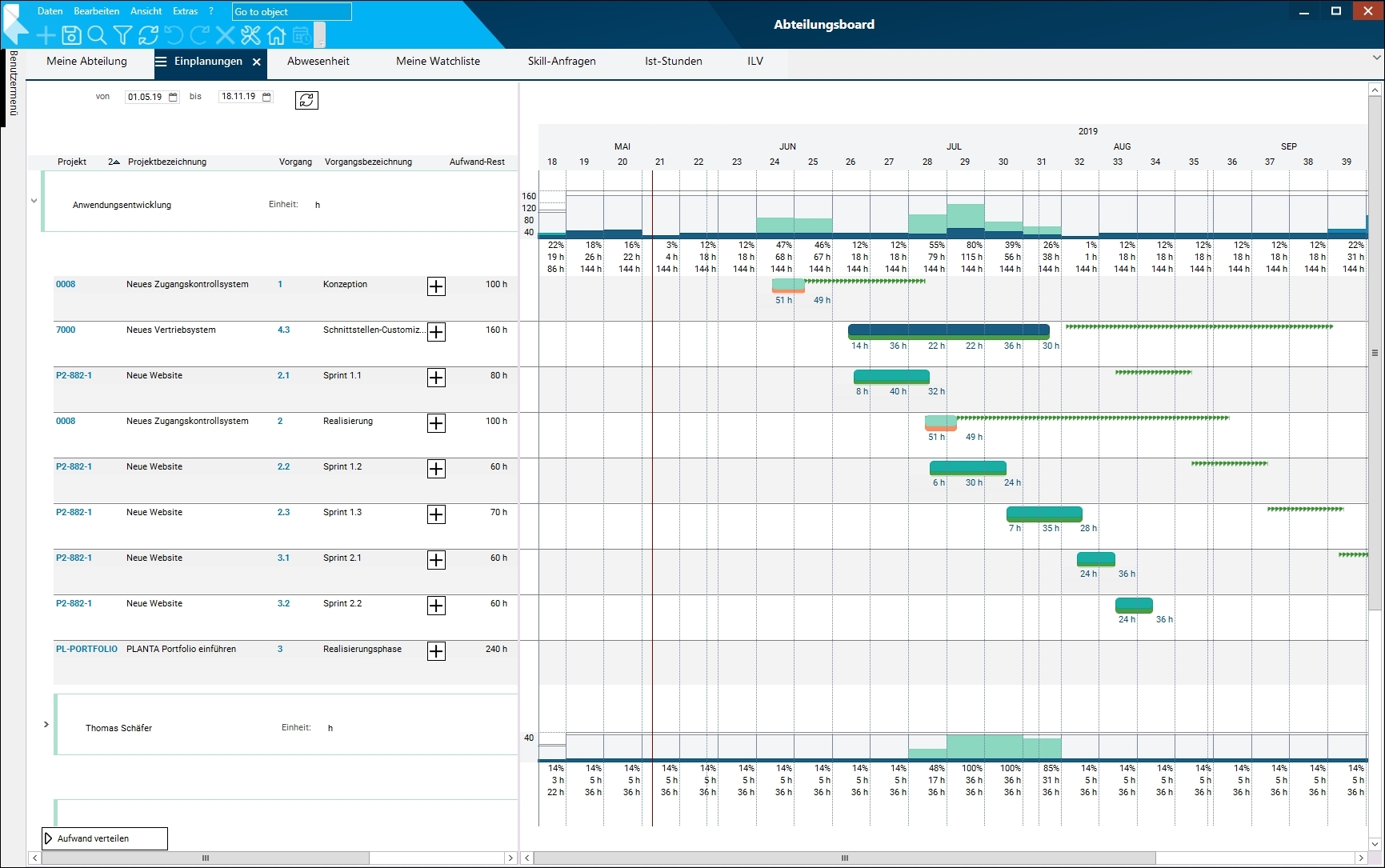Close the Einplanungen tab

click(257, 62)
